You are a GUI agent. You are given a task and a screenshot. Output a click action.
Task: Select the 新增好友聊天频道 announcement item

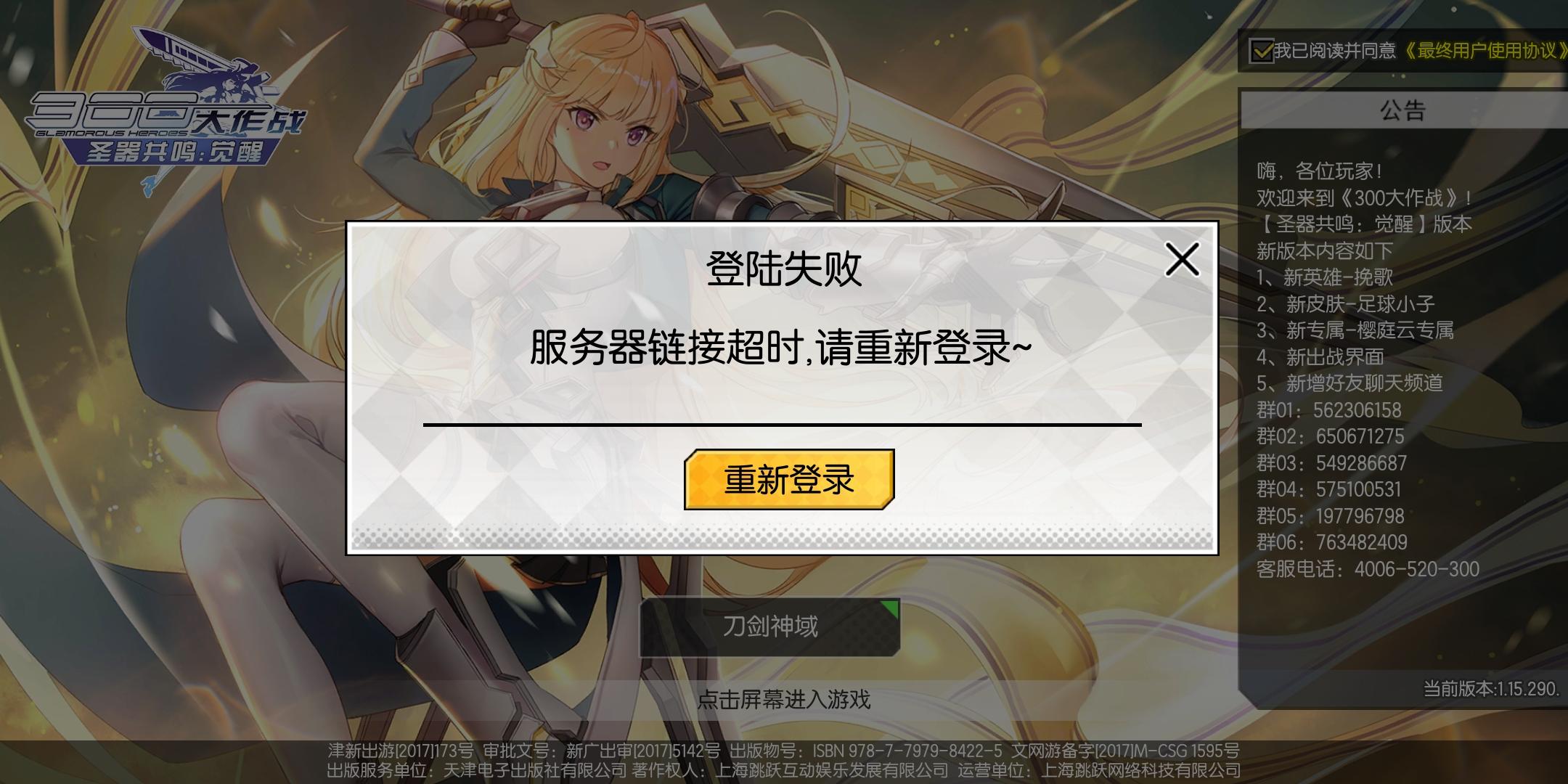(x=1349, y=383)
